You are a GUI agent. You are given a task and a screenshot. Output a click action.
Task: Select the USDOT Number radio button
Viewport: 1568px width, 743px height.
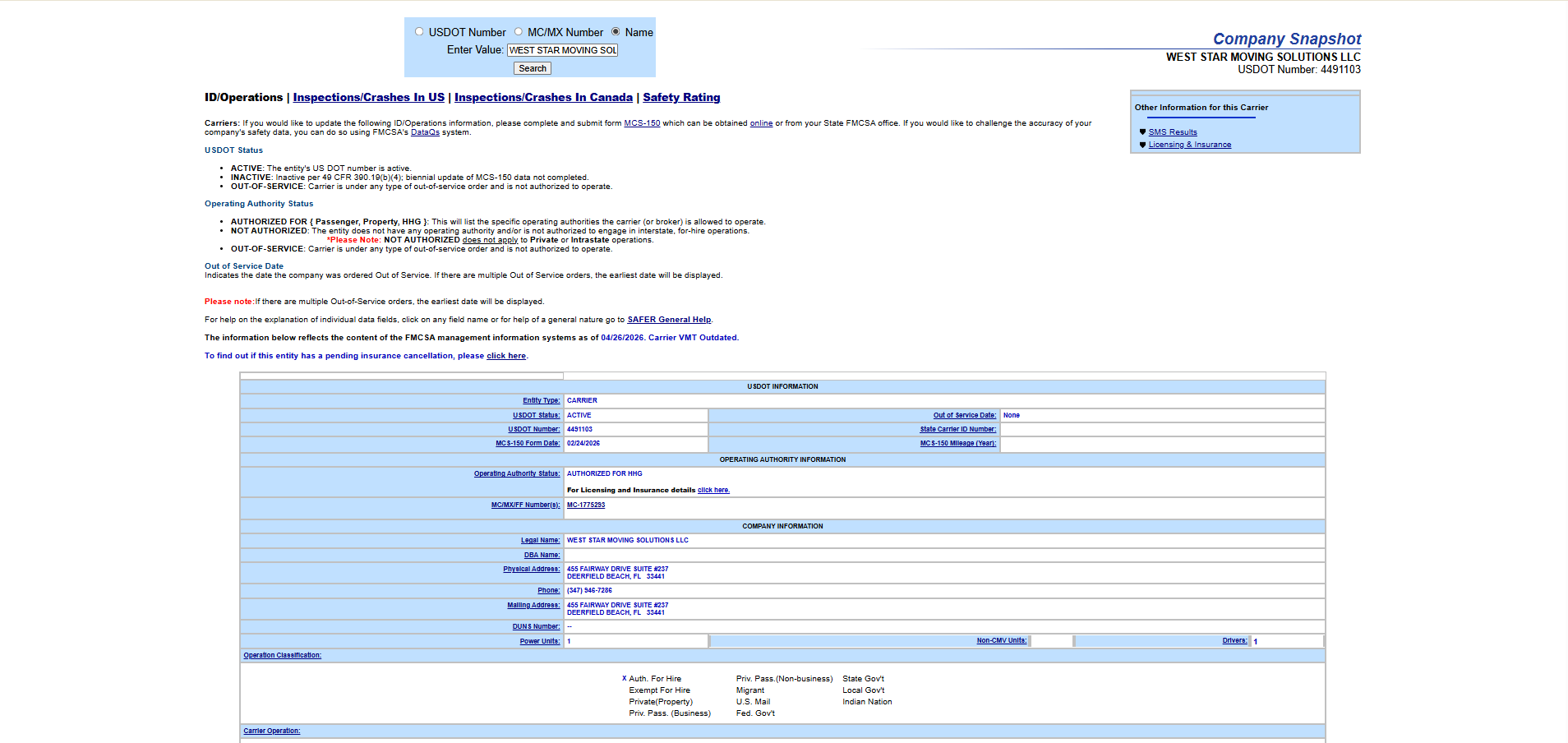(x=419, y=32)
